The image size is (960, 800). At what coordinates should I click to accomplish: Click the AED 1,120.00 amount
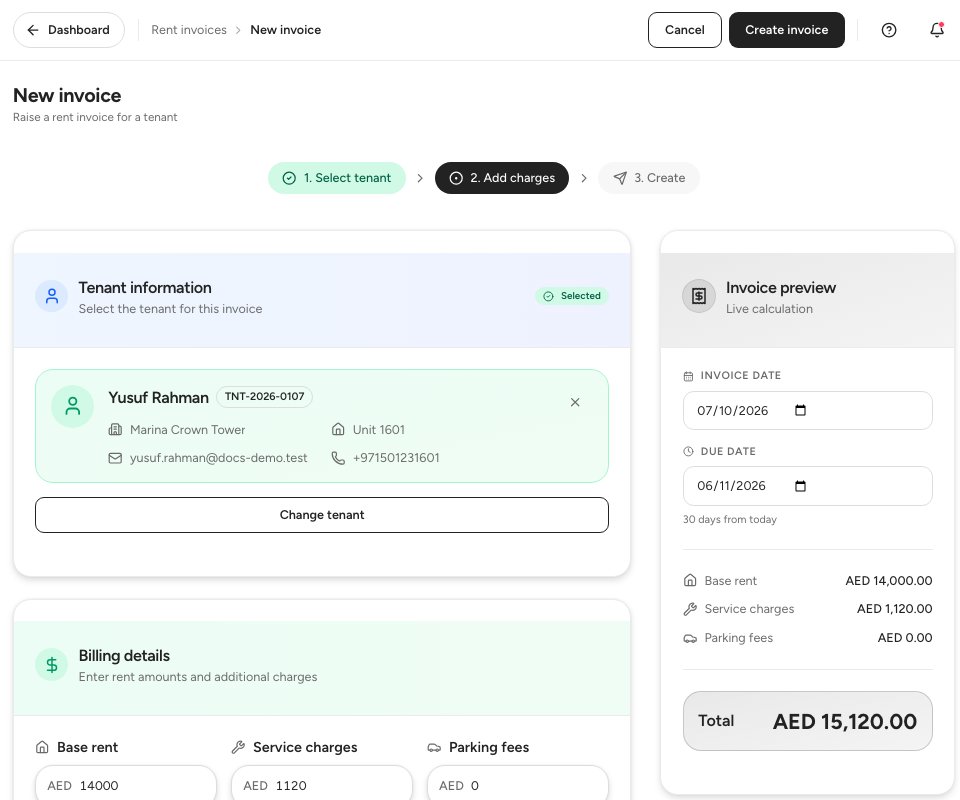894,609
